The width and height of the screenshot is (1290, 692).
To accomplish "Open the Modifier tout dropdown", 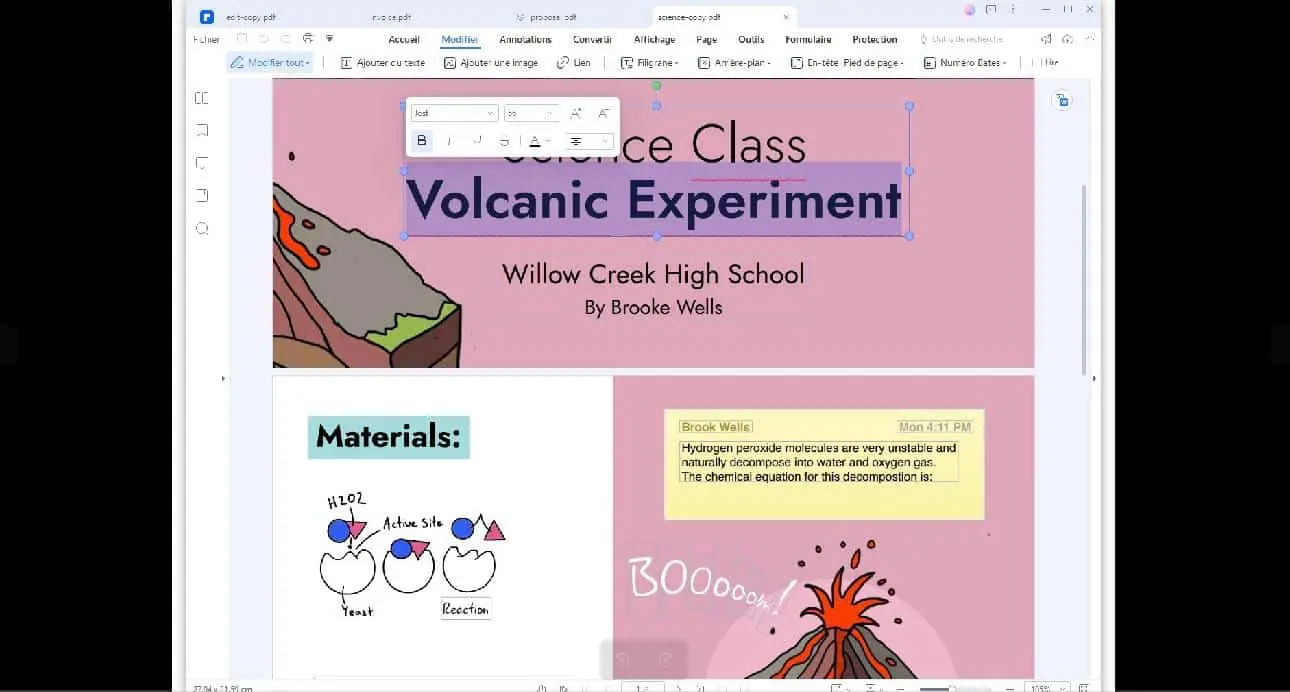I will [x=270, y=63].
